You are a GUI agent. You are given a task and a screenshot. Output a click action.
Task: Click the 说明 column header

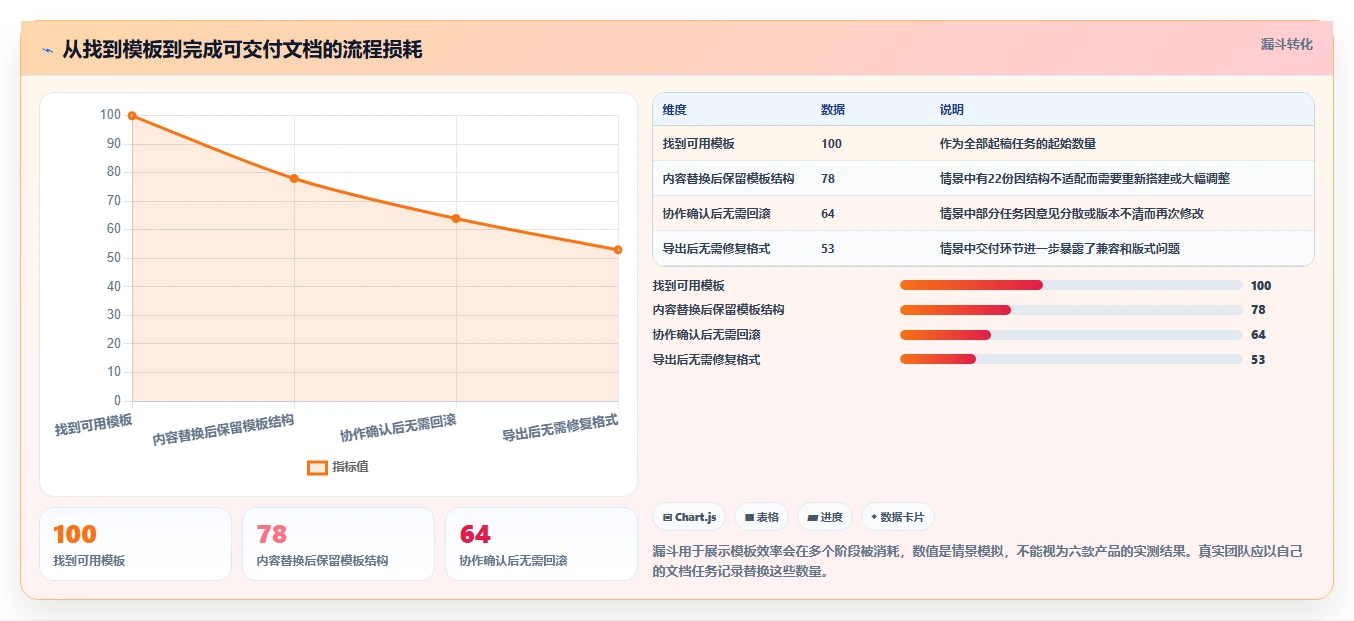(951, 110)
